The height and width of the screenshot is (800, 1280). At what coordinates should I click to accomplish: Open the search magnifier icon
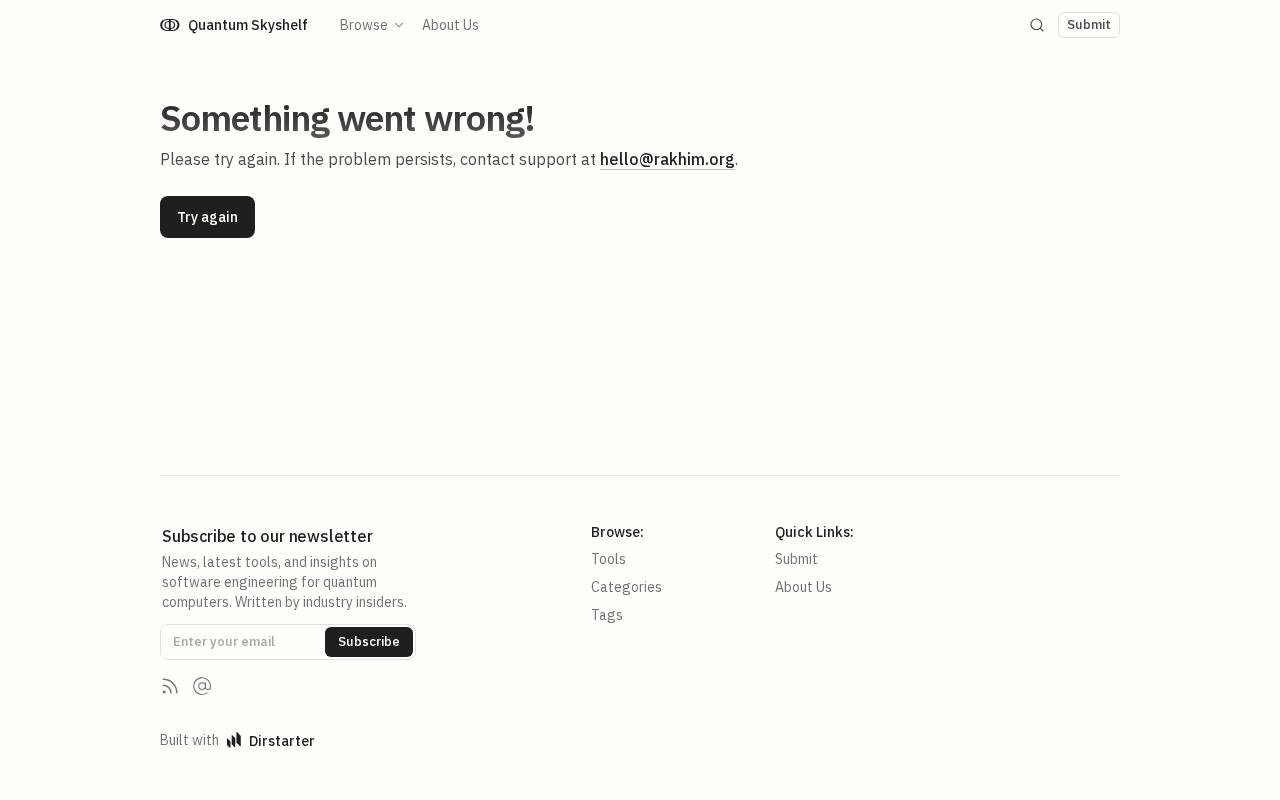click(x=1037, y=25)
